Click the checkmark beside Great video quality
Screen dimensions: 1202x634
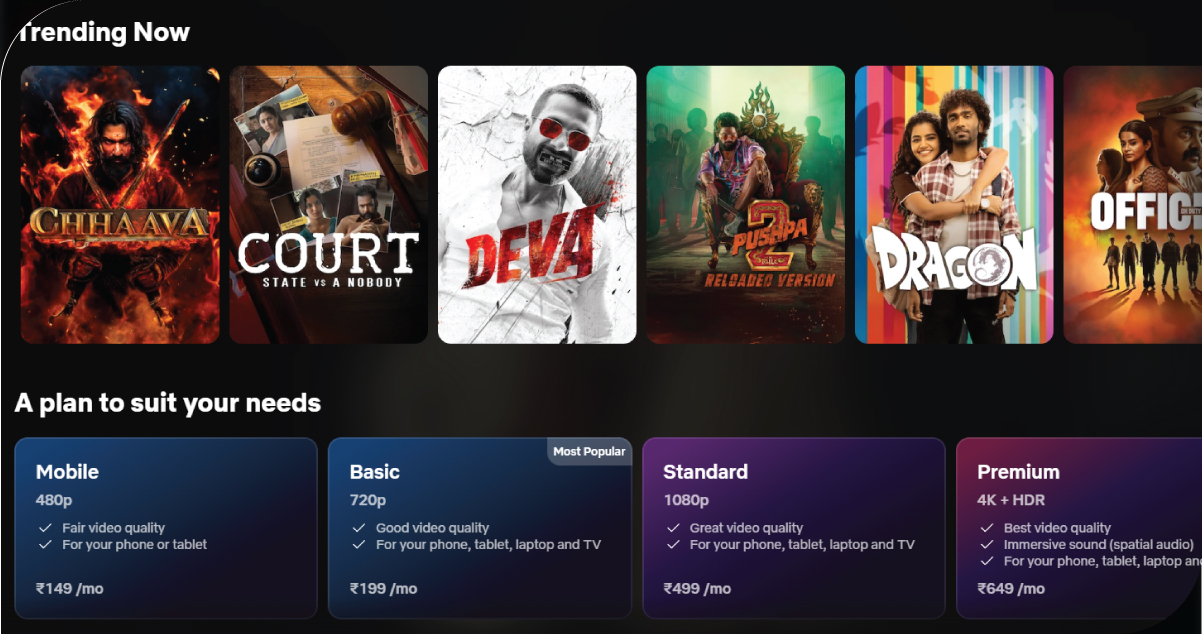pyautogui.click(x=672, y=528)
